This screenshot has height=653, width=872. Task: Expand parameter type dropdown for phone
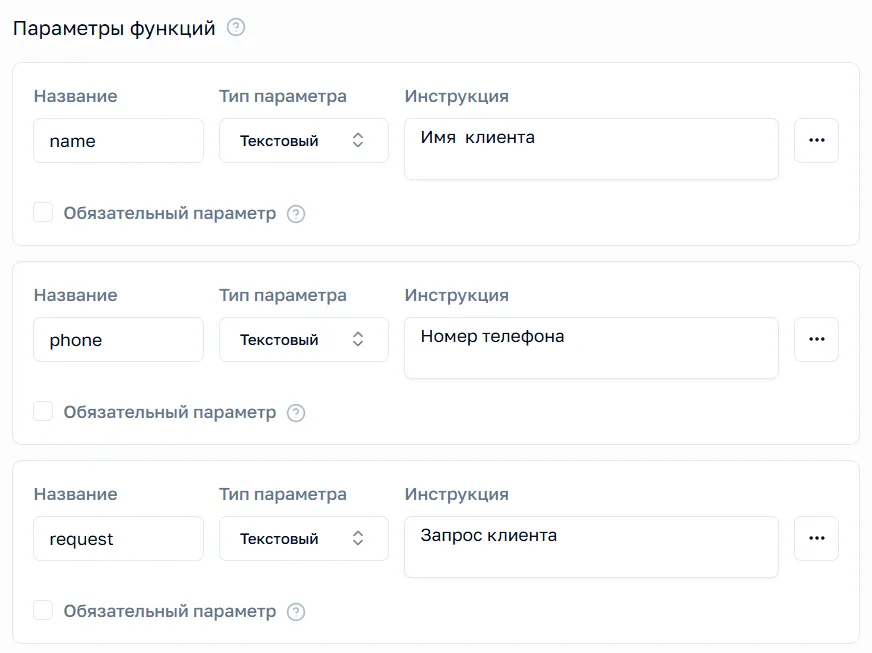[304, 339]
